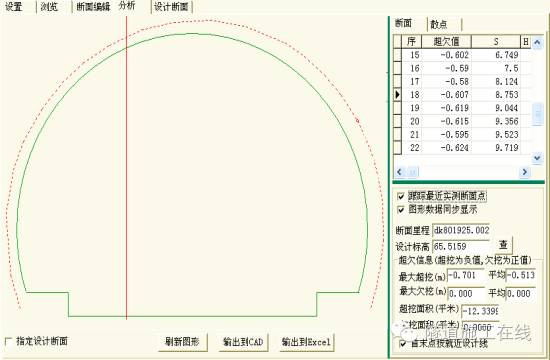Click the average over-excavation field -0.513
550x360 pixels.
[x=521, y=275]
